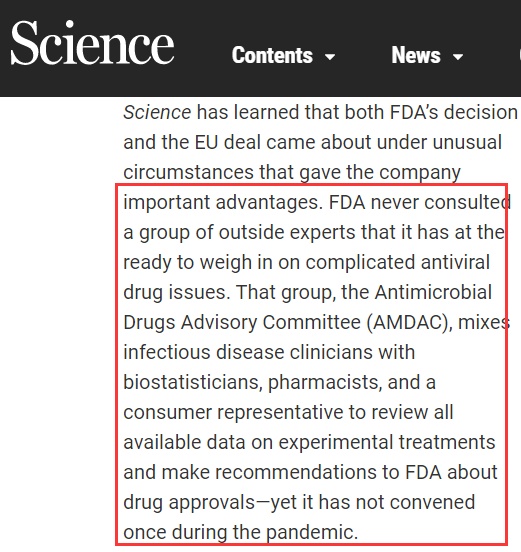Click "drug approvals" in the paragraph
This screenshot has width=521, height=552.
189,503
